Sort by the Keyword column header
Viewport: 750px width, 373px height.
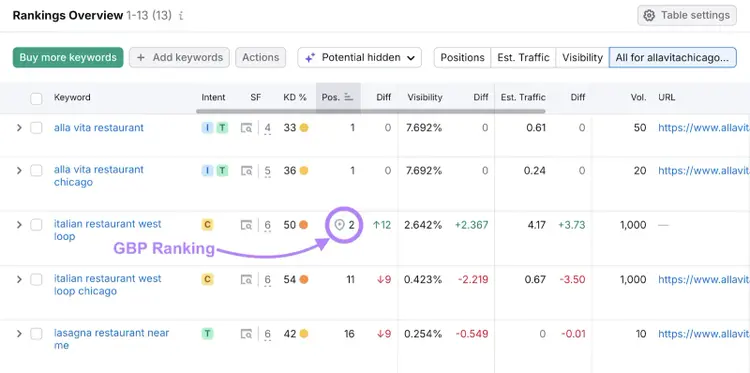72,98
